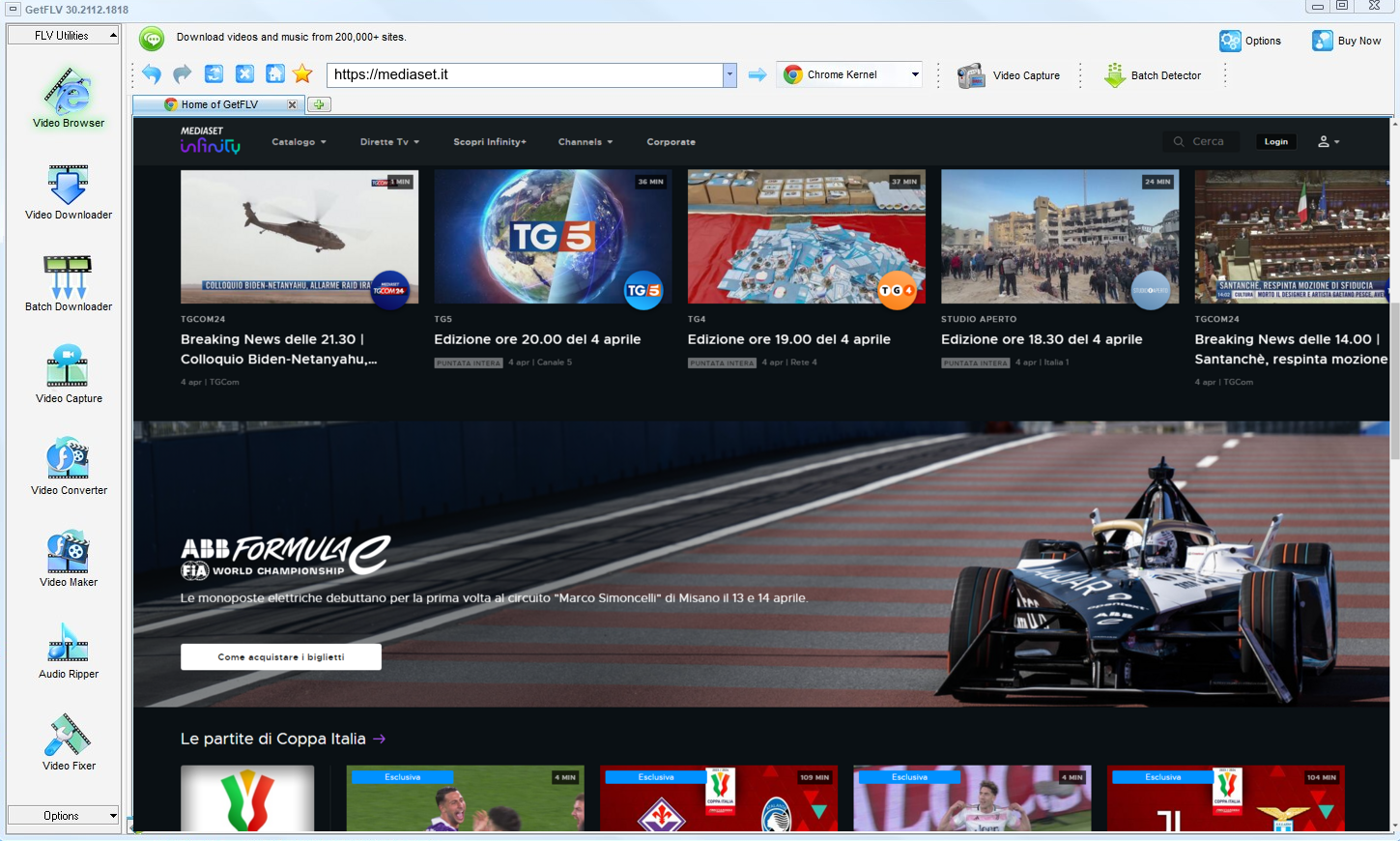Open the URL history dropdown arrow
The image size is (1400, 841).
coord(729,74)
